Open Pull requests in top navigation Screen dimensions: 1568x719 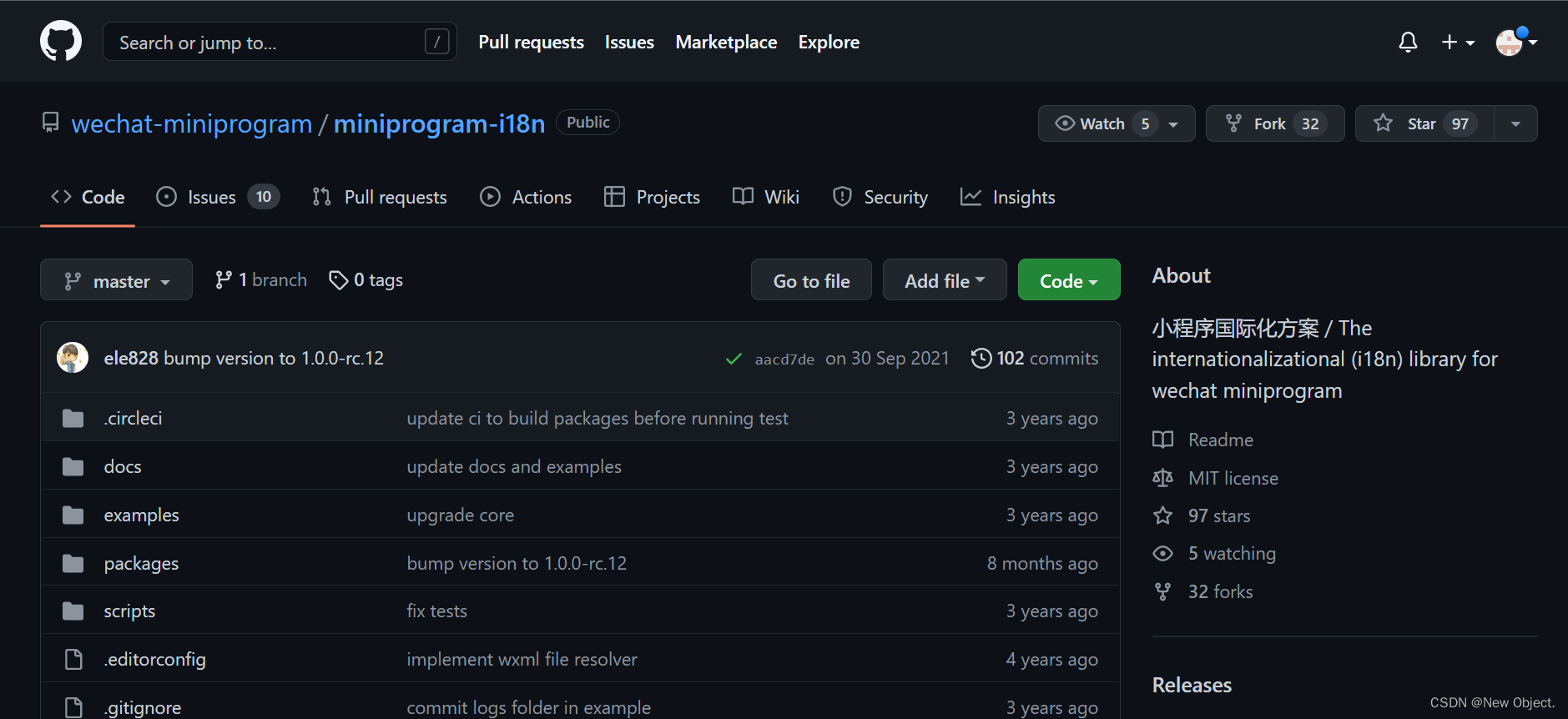[x=531, y=42]
